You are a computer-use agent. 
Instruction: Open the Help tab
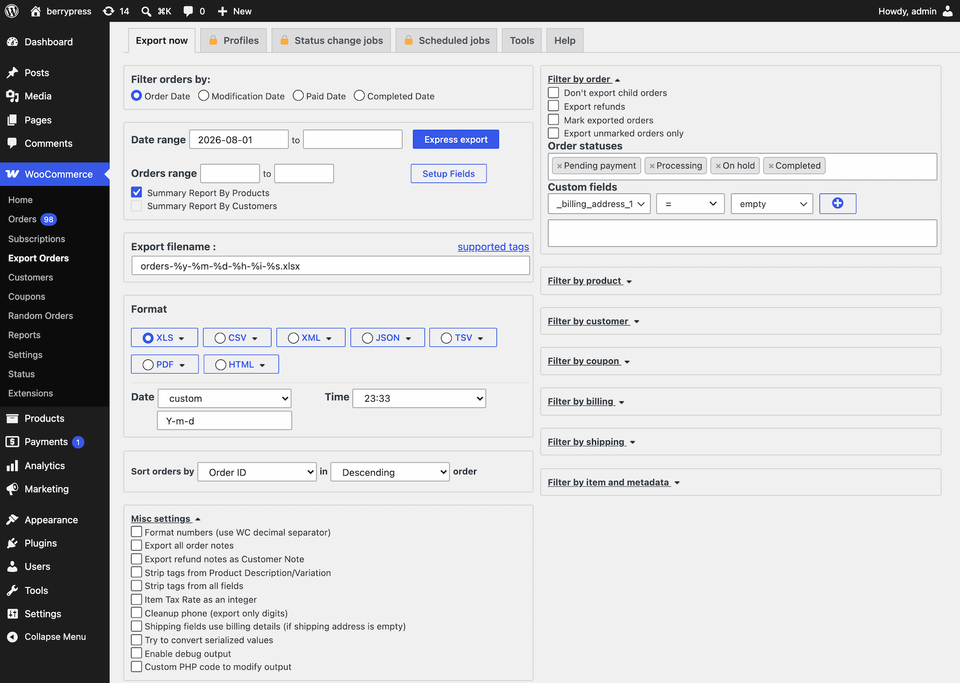[564, 40]
